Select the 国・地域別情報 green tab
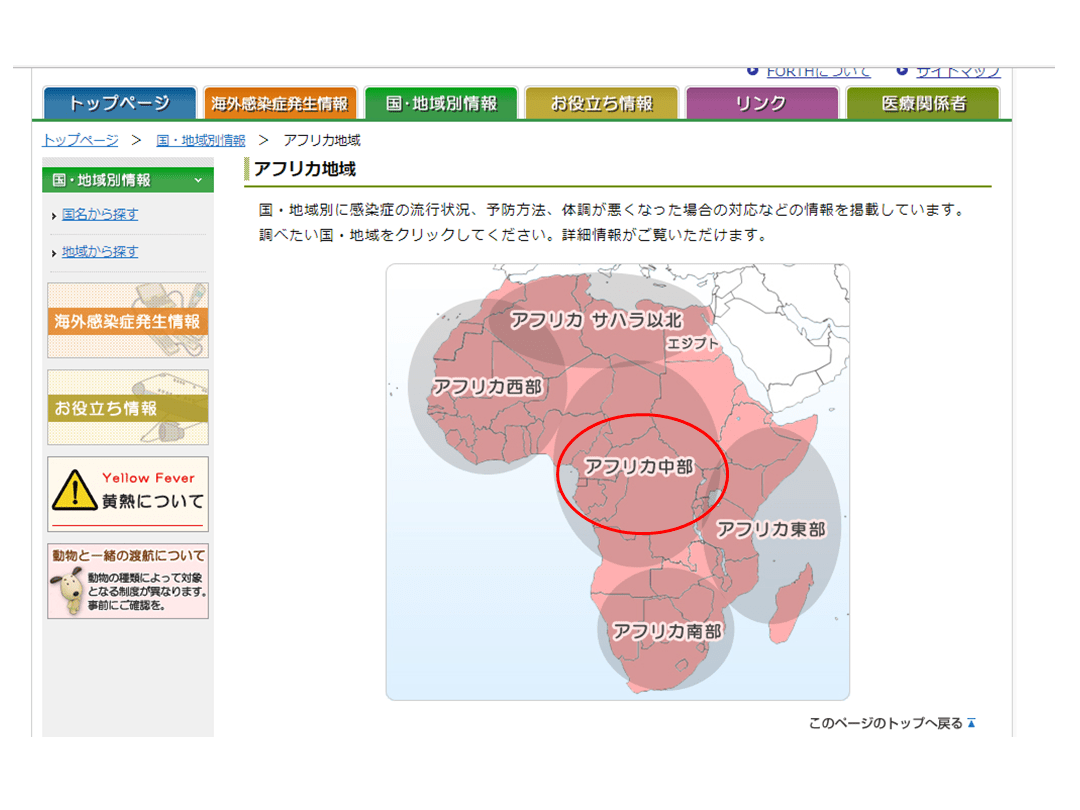Image resolution: width=1080 pixels, height=810 pixels. tap(440, 103)
